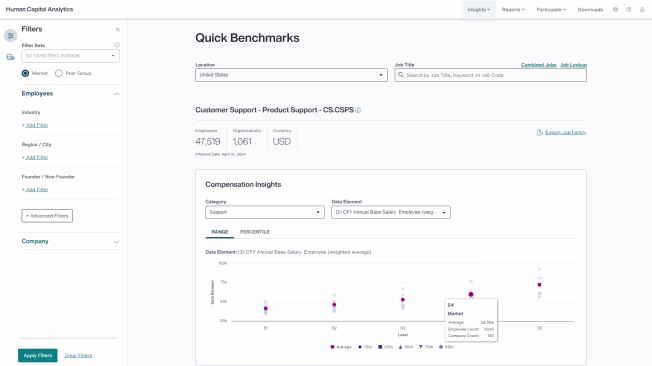Open the Insights menu

pyautogui.click(x=479, y=10)
